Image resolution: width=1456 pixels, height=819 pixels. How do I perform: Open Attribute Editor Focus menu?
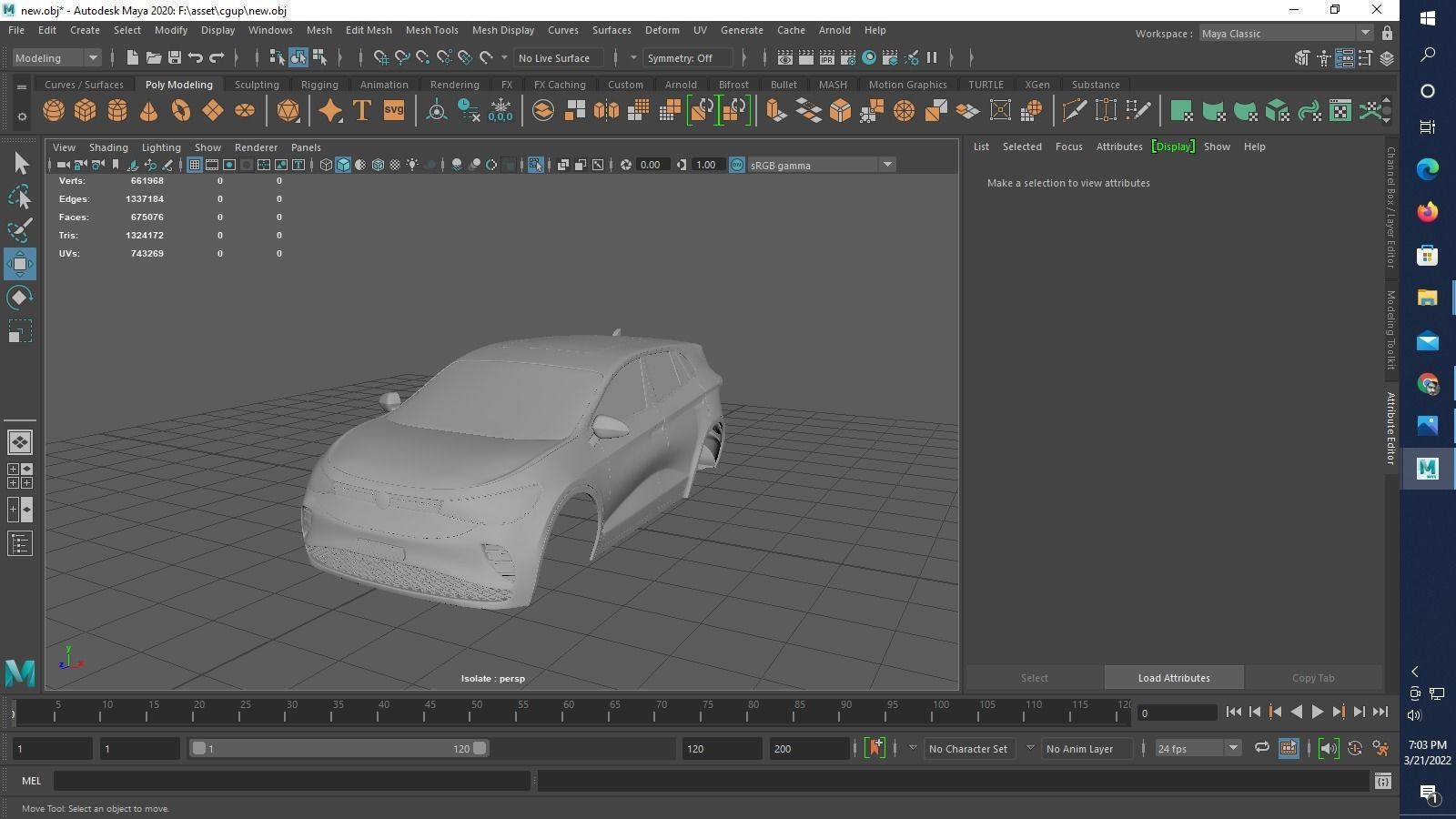tap(1068, 147)
